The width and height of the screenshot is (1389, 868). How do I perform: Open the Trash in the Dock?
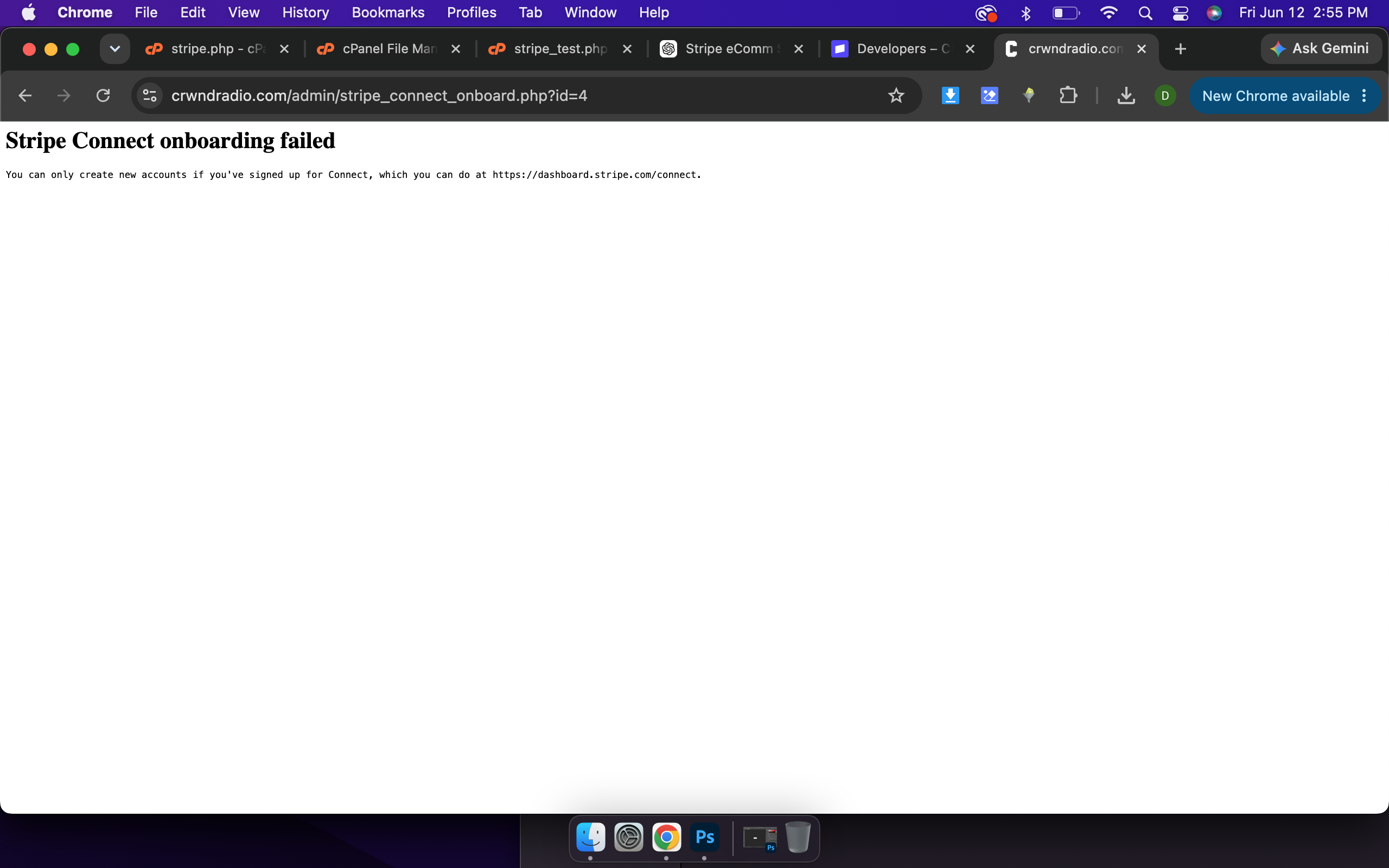(798, 838)
